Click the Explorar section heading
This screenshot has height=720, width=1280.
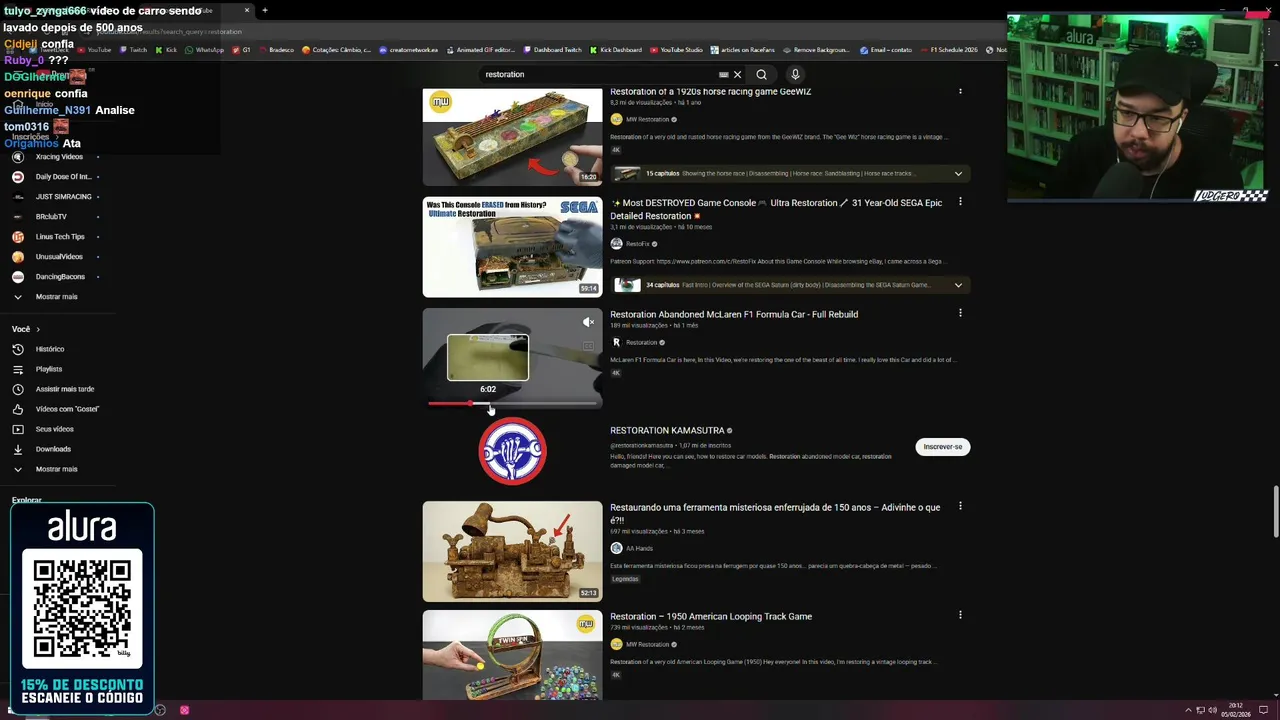coord(27,500)
